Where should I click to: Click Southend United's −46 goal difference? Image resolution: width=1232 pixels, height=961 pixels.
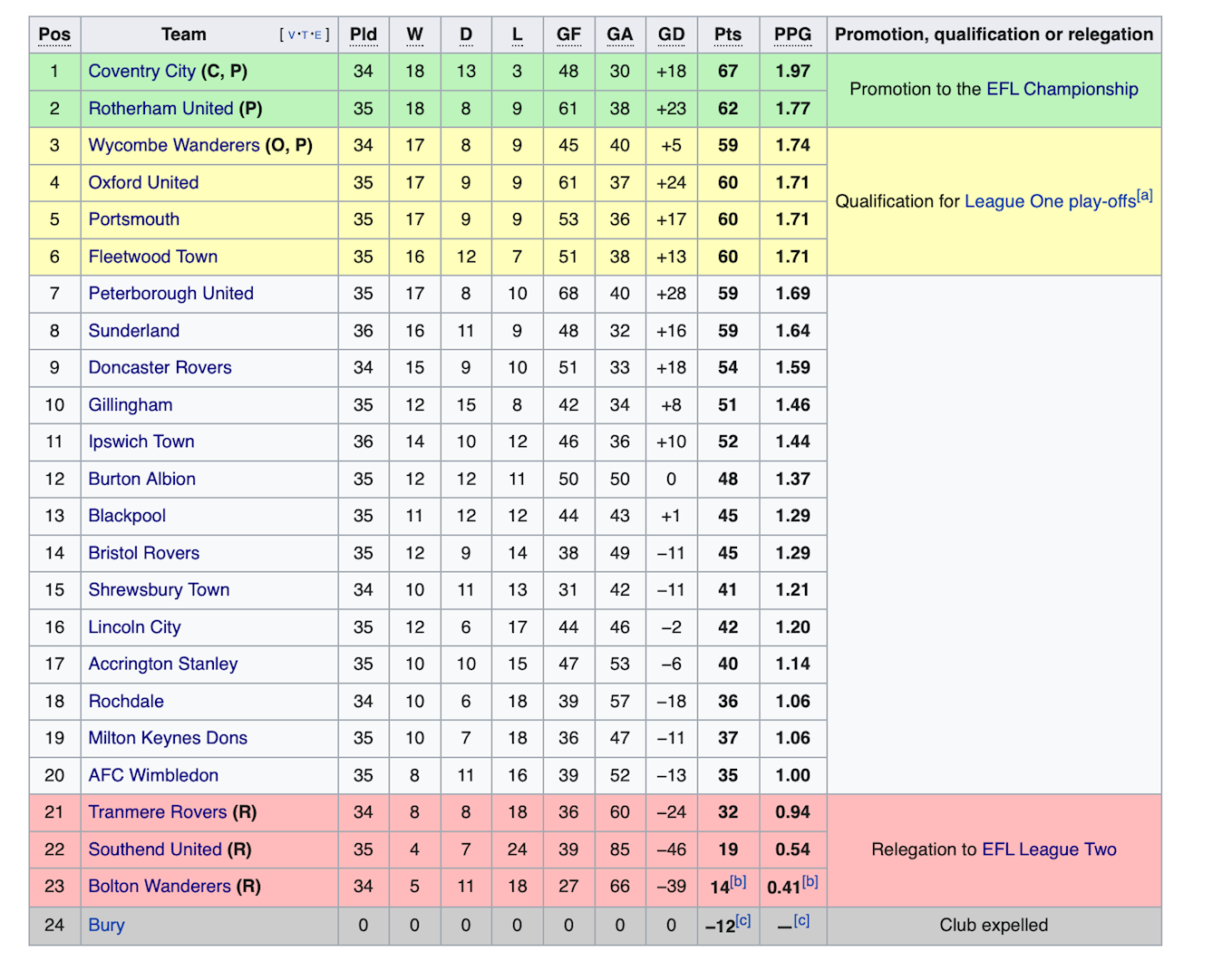pyautogui.click(x=671, y=849)
